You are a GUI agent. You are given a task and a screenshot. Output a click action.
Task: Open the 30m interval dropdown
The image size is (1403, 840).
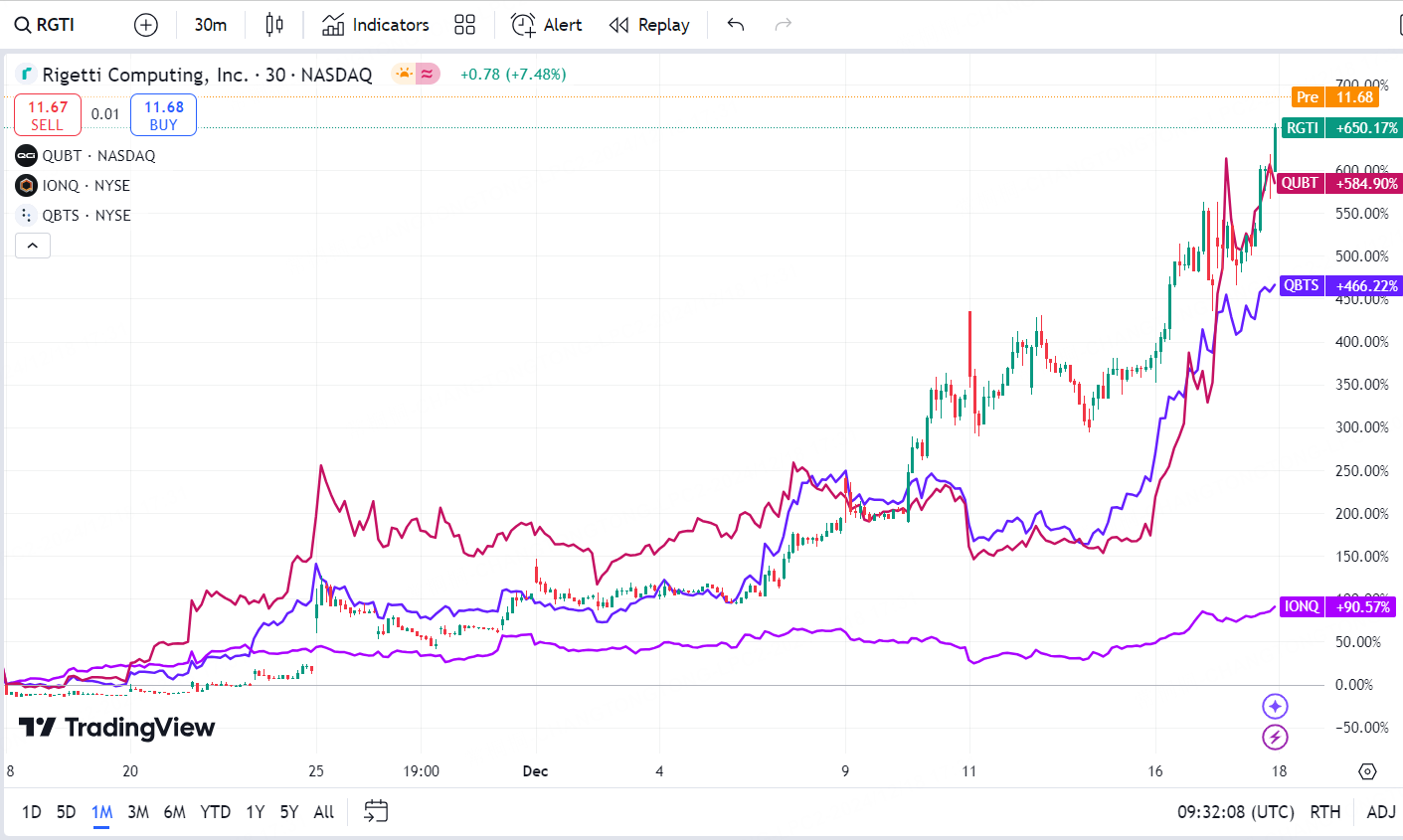(210, 25)
